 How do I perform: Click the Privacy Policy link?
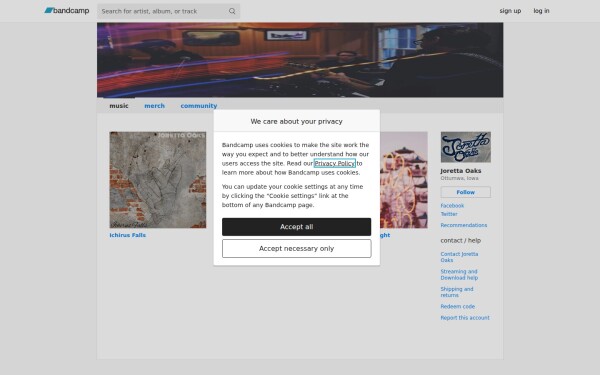click(x=334, y=163)
